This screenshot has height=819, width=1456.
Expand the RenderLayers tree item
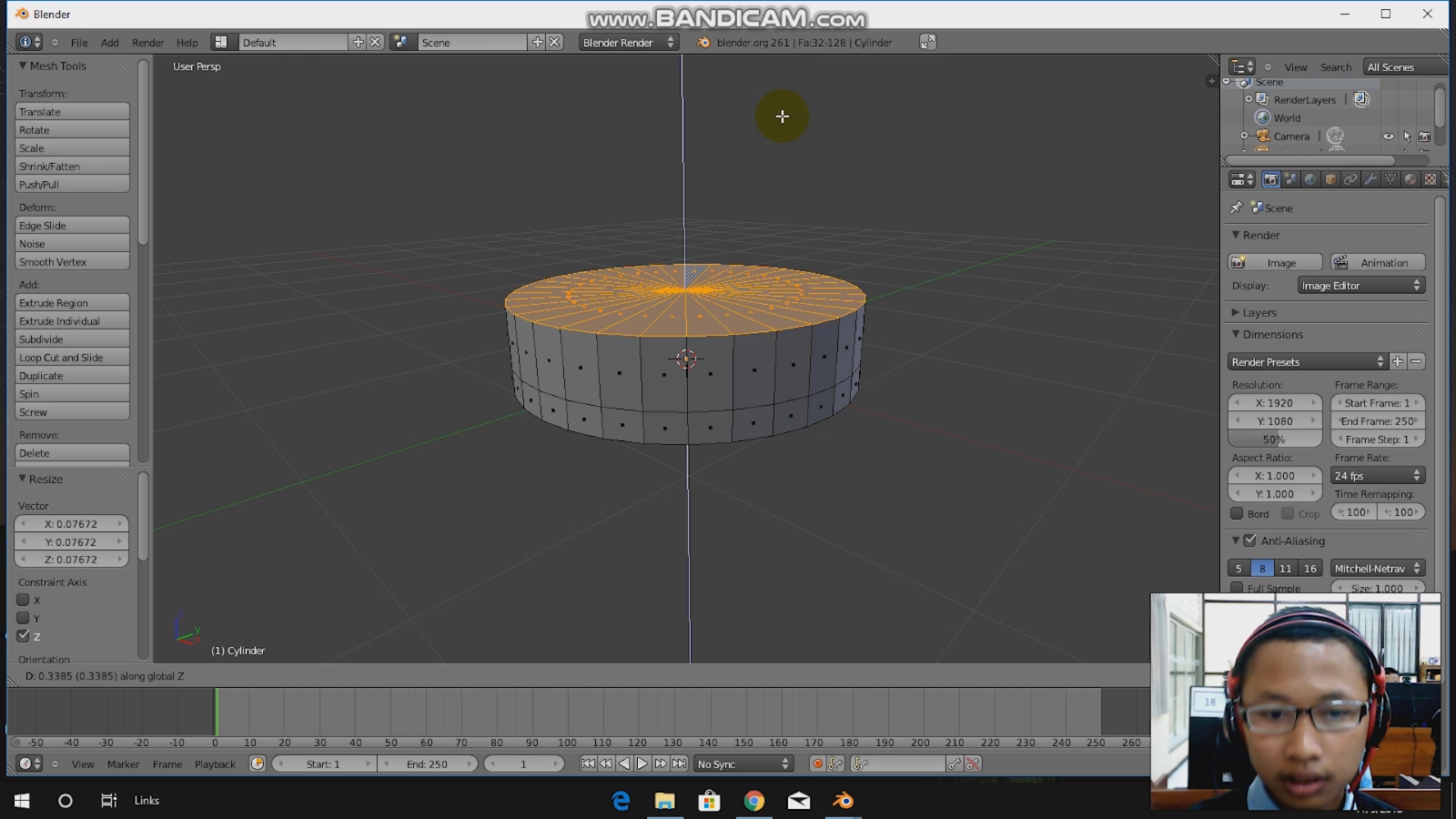tap(1249, 99)
